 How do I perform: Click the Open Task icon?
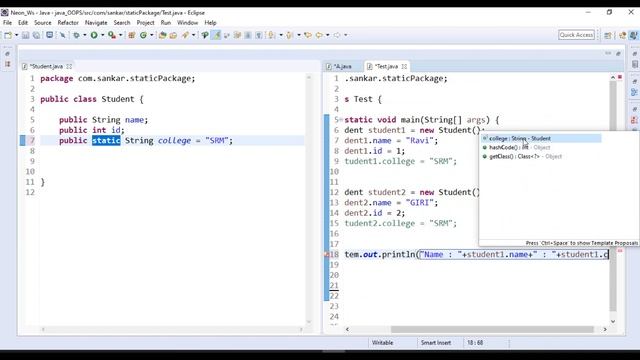tap(173, 35)
